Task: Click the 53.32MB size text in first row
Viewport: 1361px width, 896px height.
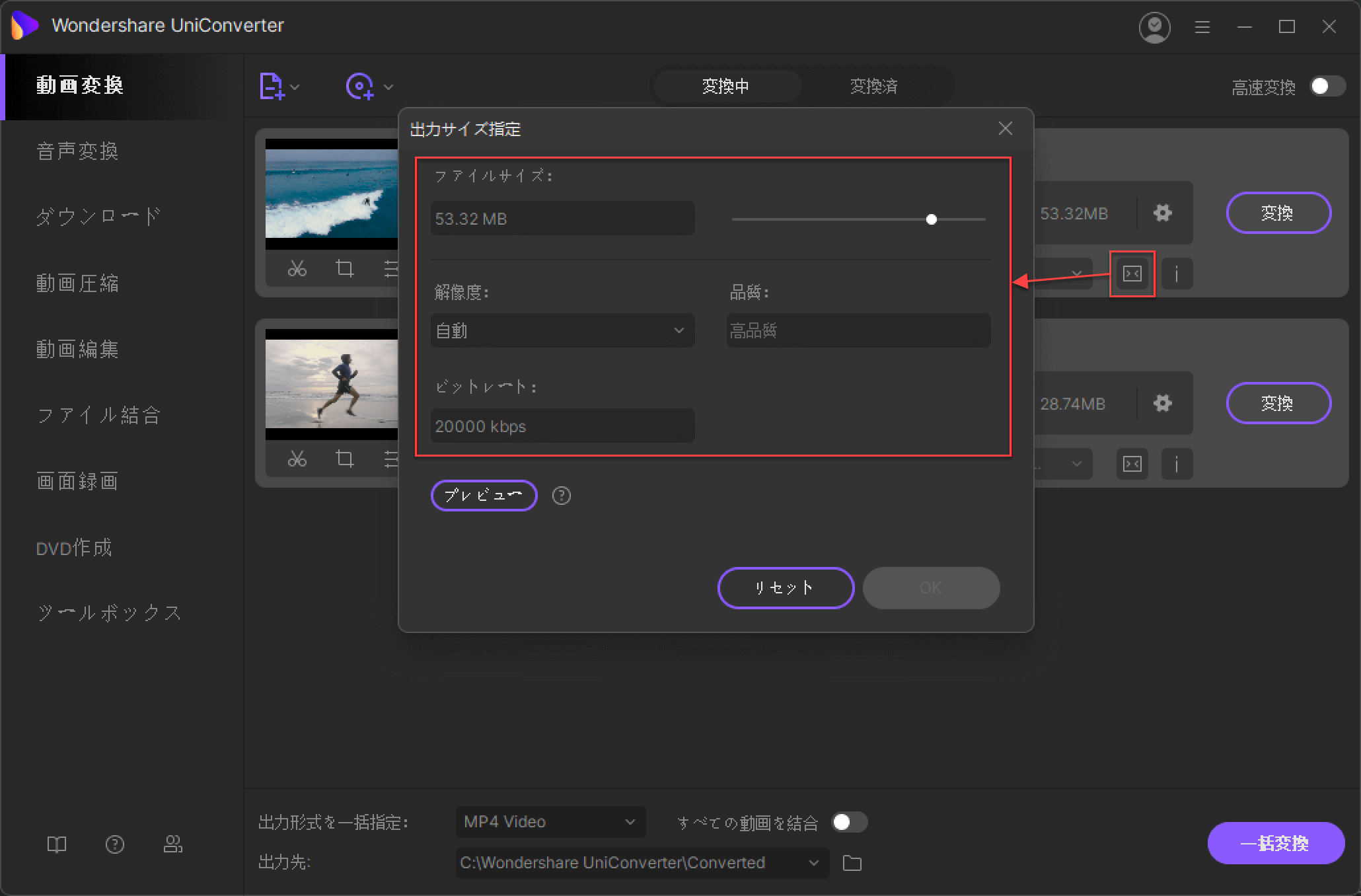Action: (1074, 213)
